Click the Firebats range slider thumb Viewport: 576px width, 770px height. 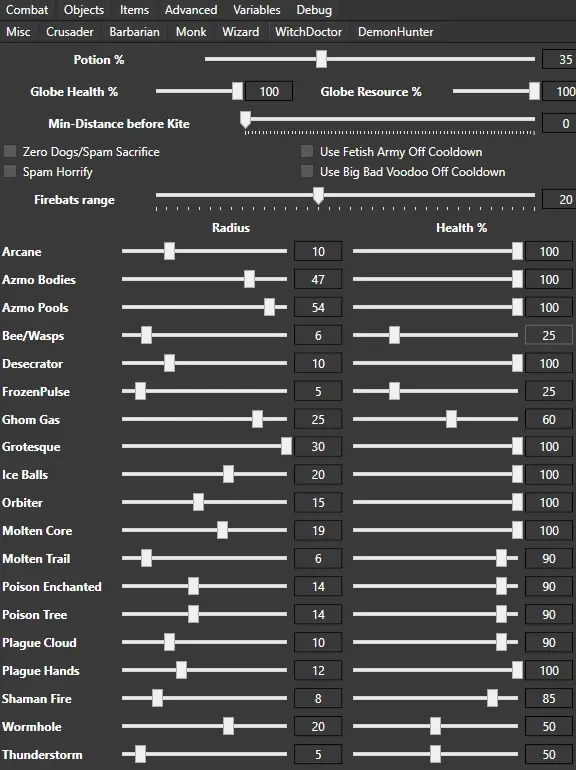[318, 195]
